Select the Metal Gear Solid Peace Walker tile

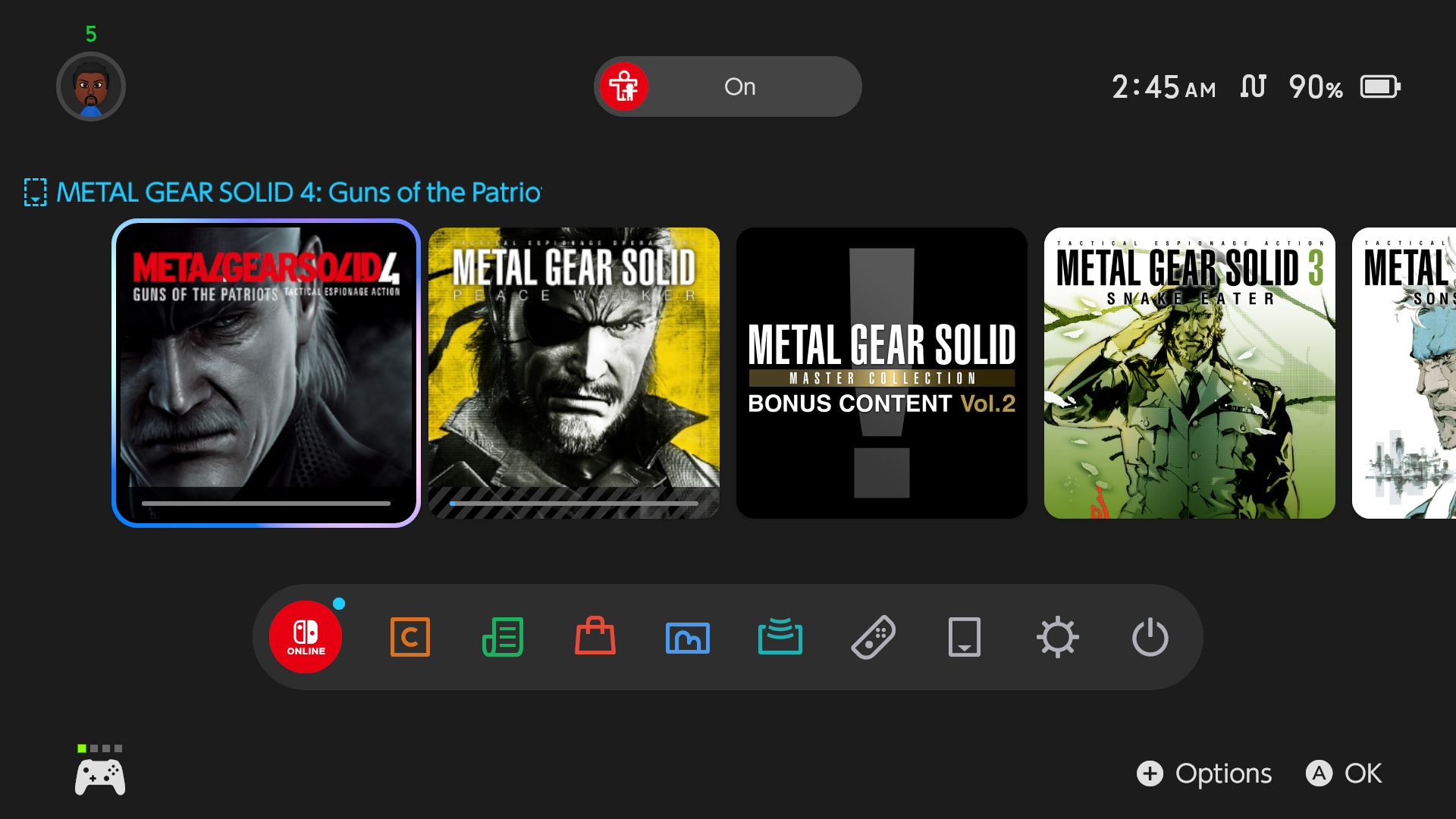click(x=574, y=373)
